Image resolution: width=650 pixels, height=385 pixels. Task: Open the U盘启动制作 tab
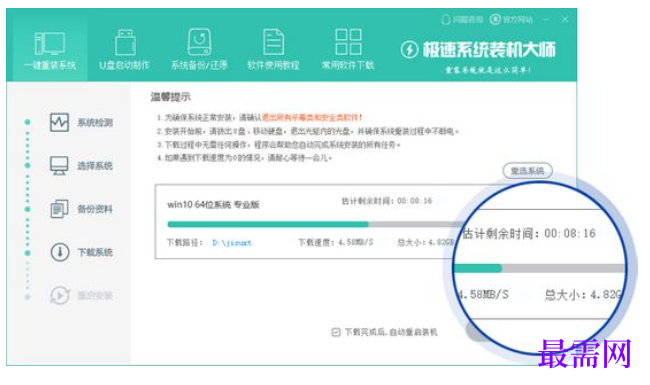[124, 50]
